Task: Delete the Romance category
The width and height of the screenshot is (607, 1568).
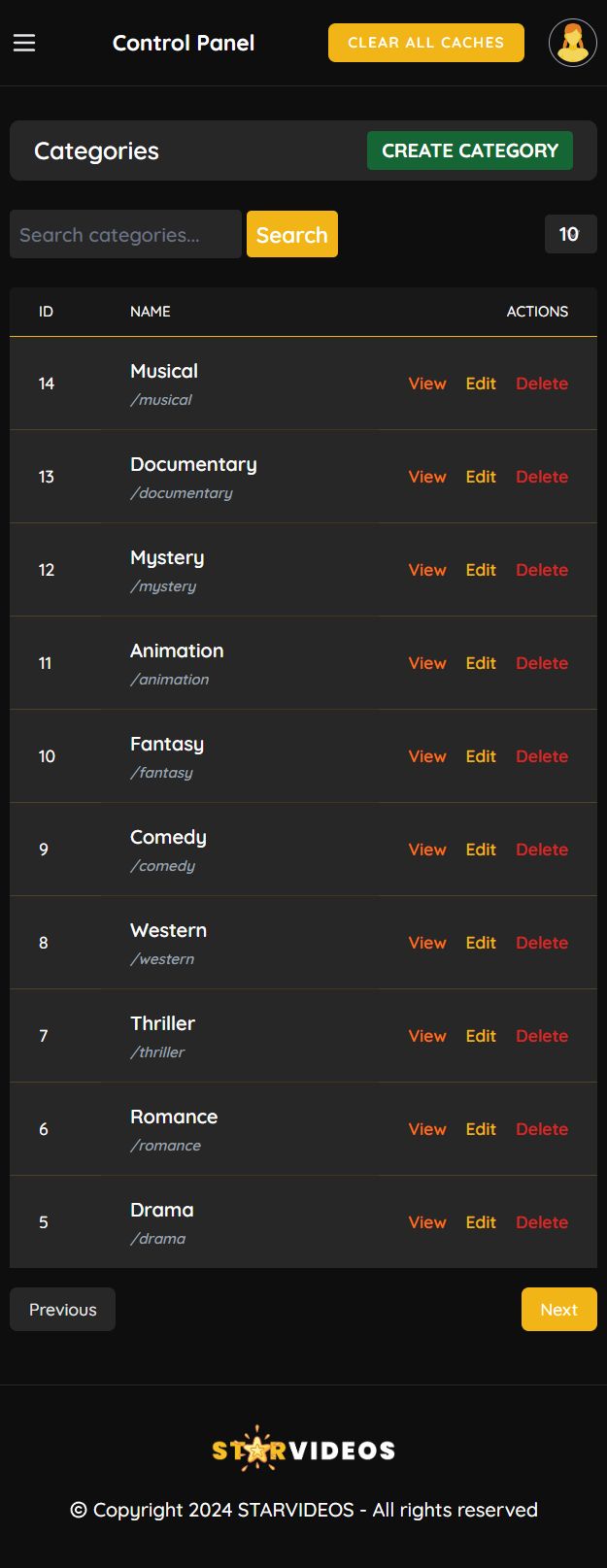Action: click(x=542, y=1129)
